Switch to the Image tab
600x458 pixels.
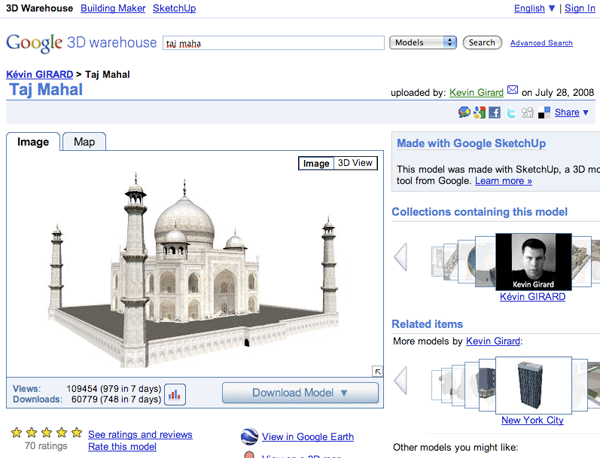(x=33, y=142)
